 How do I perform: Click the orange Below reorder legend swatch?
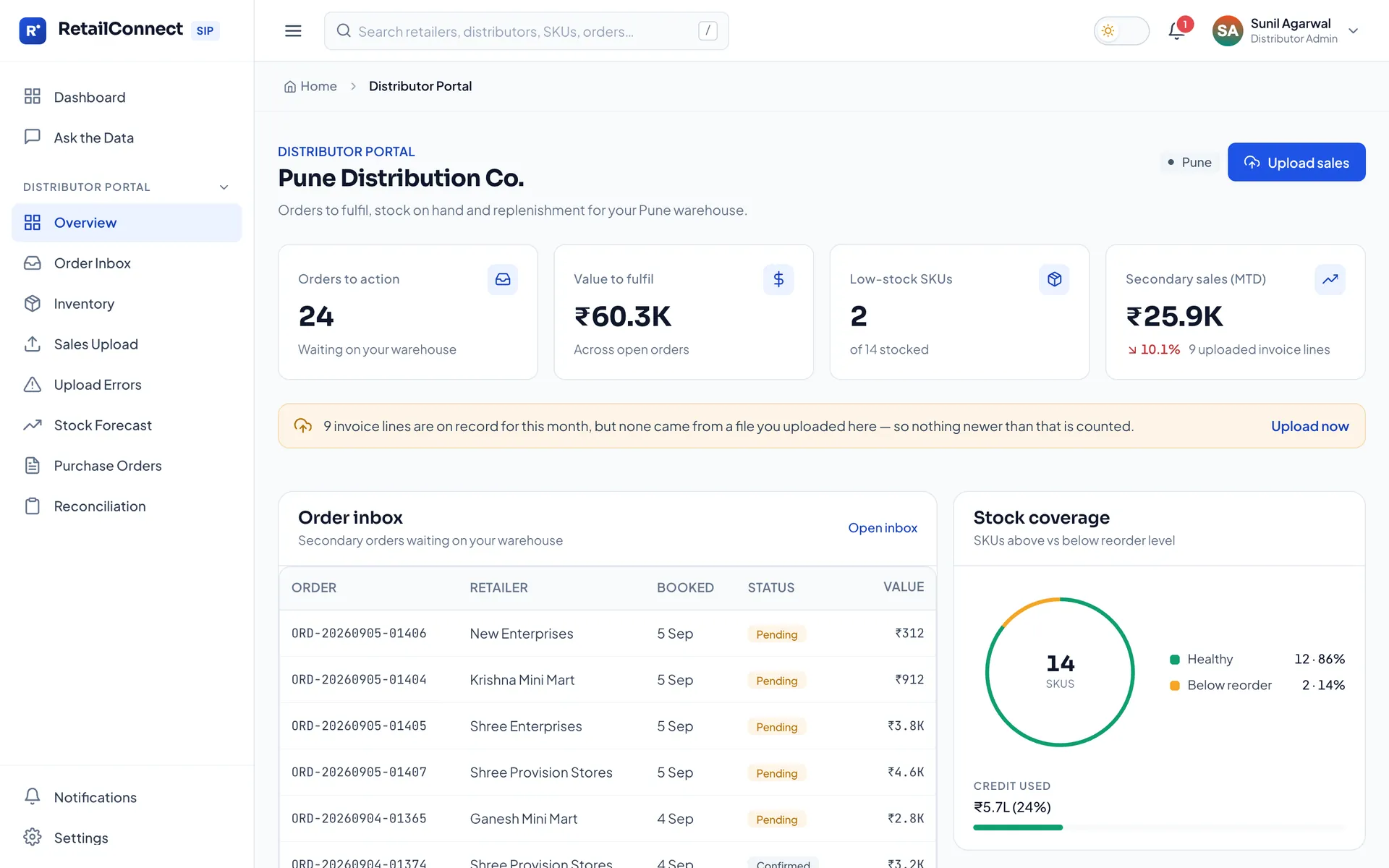(1175, 685)
